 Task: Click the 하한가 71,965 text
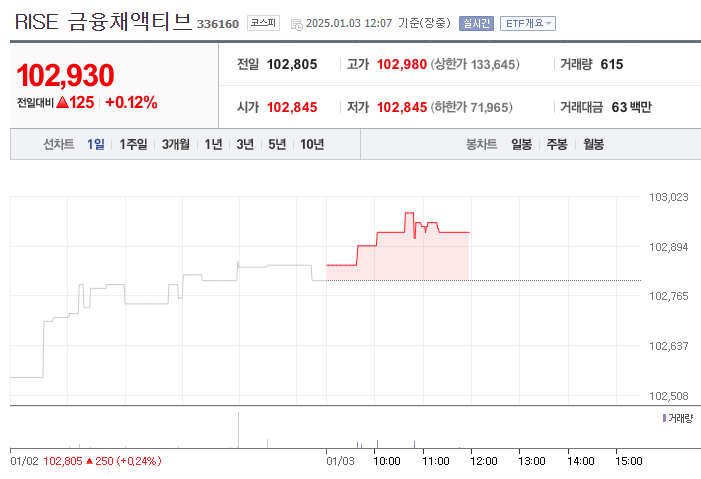472,107
